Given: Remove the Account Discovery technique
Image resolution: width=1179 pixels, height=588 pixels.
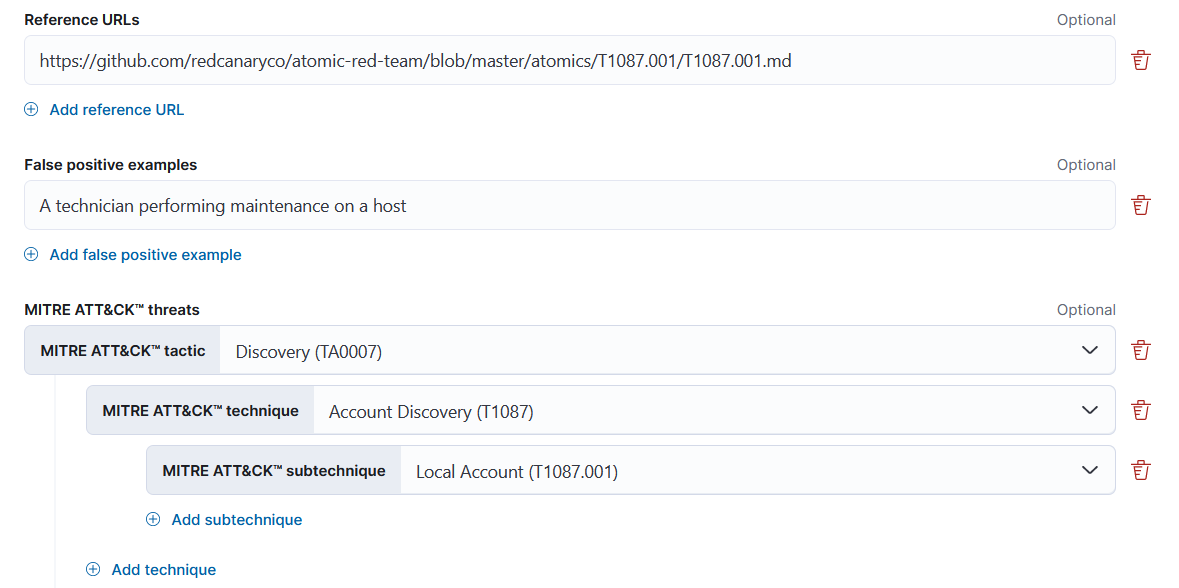Looking at the screenshot, I should click(1141, 410).
